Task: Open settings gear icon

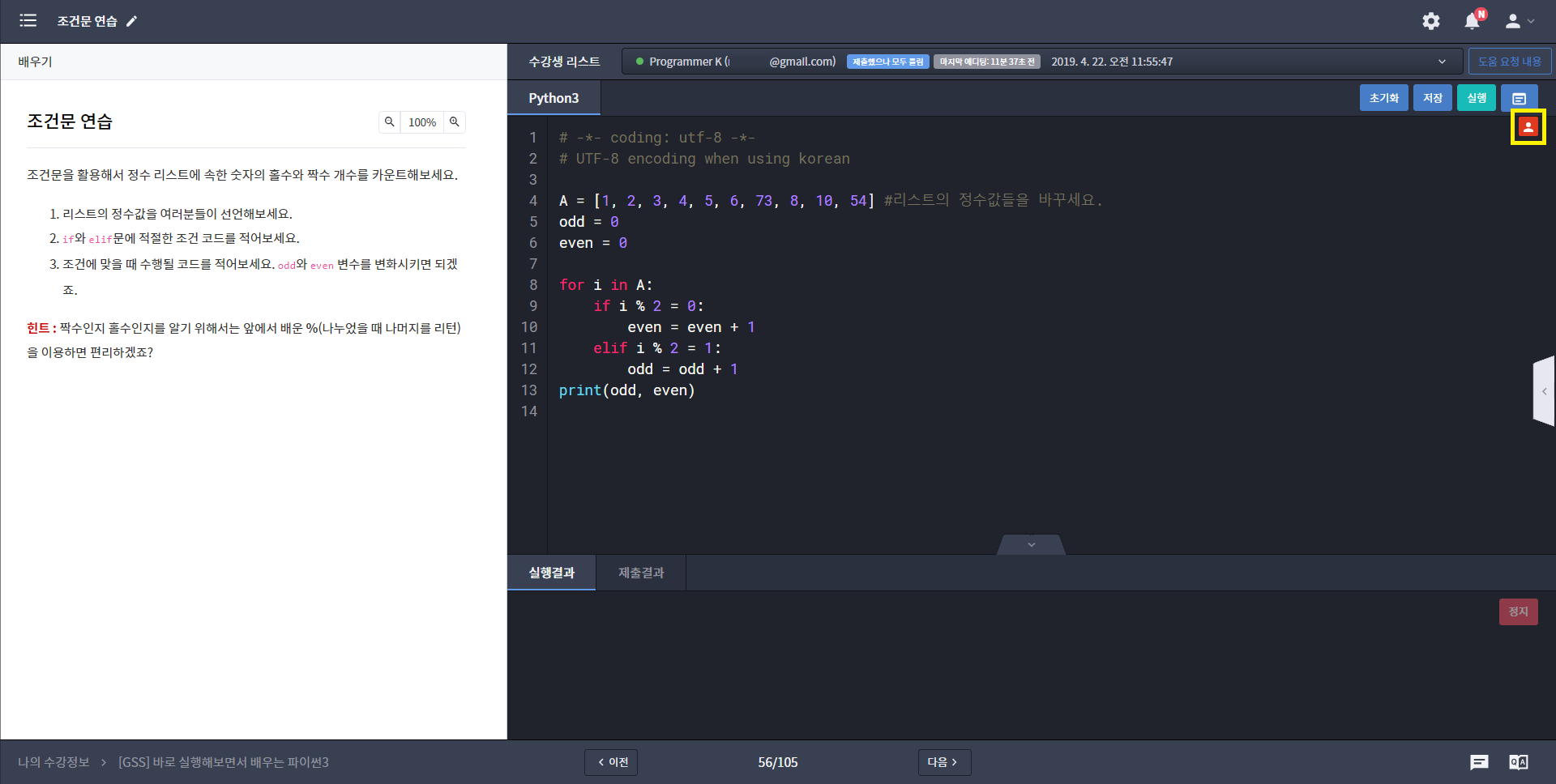Action: pos(1431,21)
